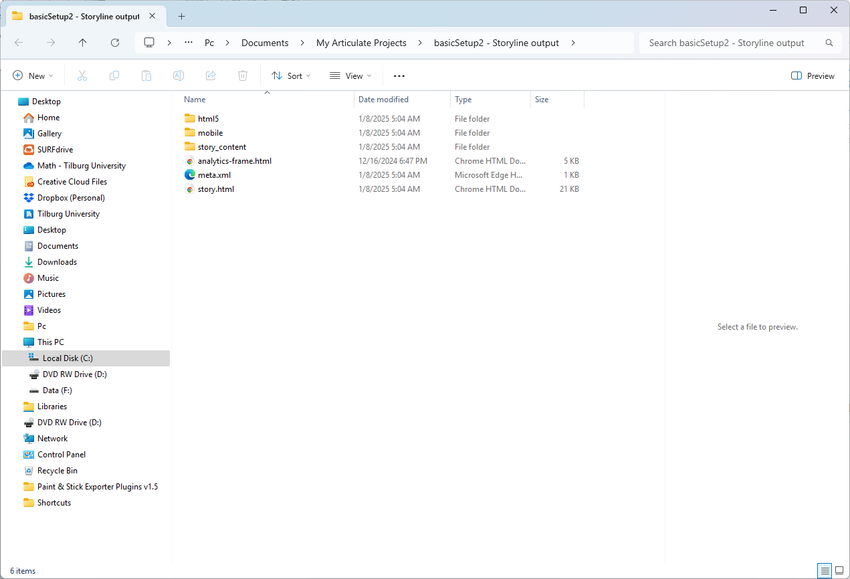Click Documents in the breadcrumb path
850x579 pixels.
[x=264, y=43]
